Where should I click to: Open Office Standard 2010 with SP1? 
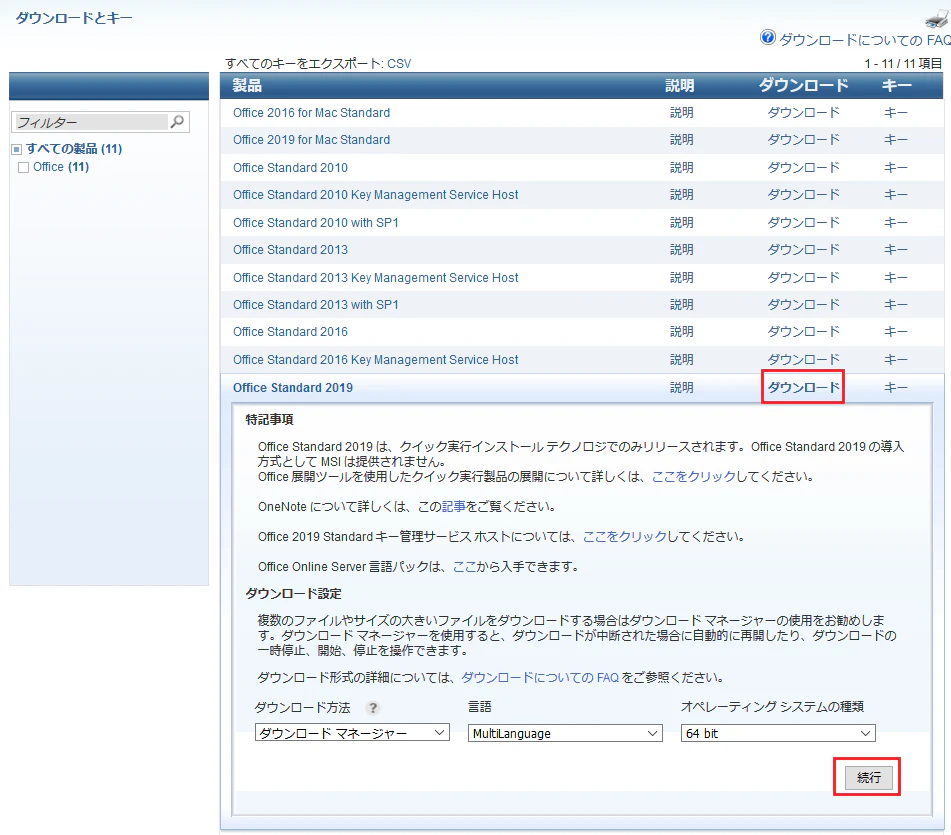point(315,223)
